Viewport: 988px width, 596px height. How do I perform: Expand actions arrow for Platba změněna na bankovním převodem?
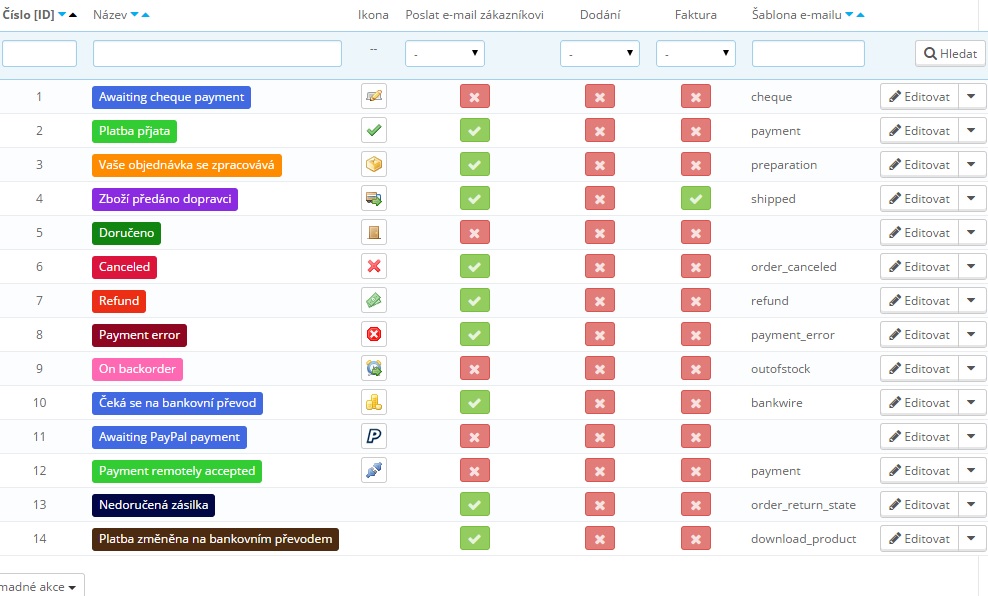[x=972, y=539]
